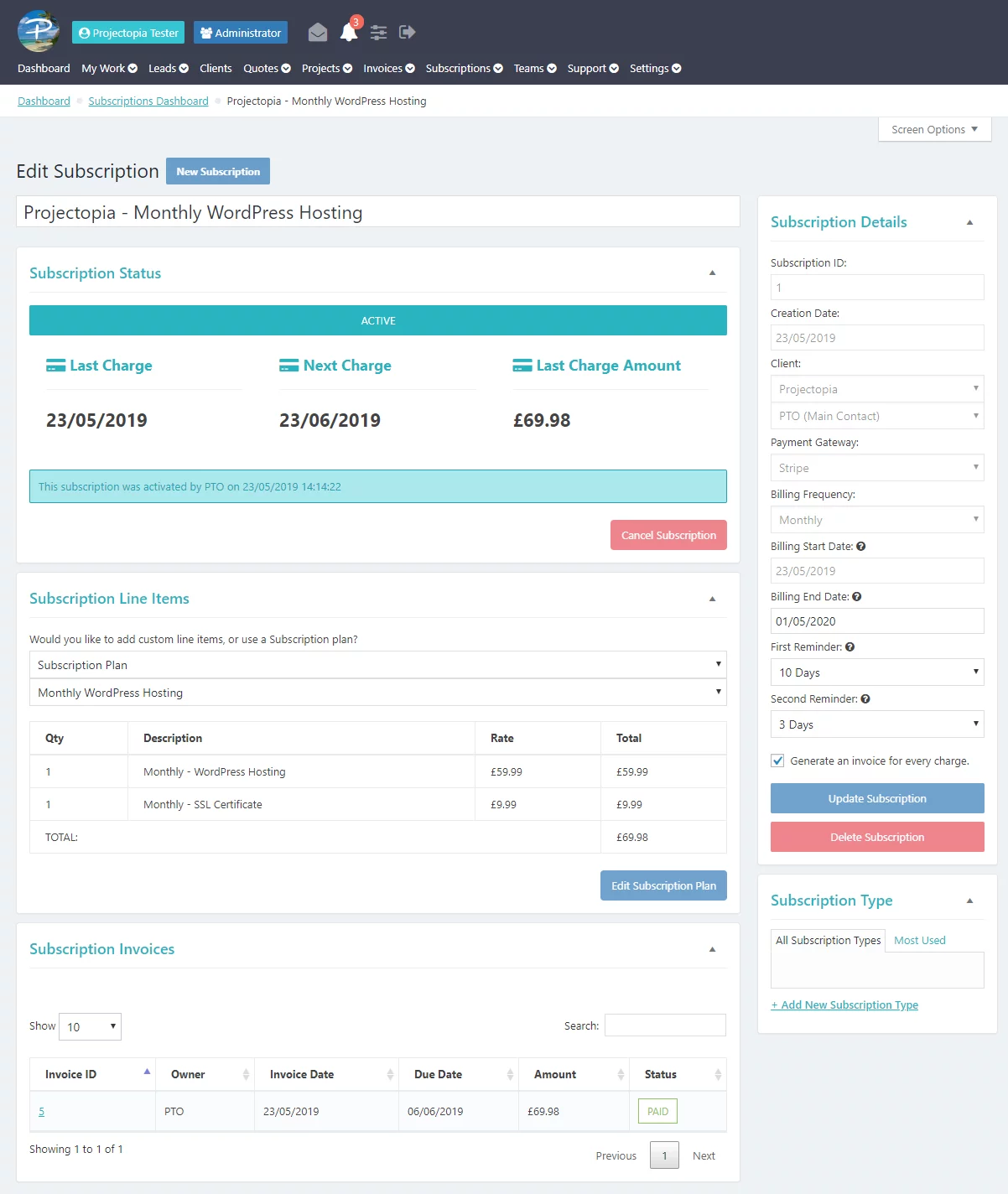Open the Quotes menu
The height and width of the screenshot is (1194, 1008).
pyautogui.click(x=267, y=69)
